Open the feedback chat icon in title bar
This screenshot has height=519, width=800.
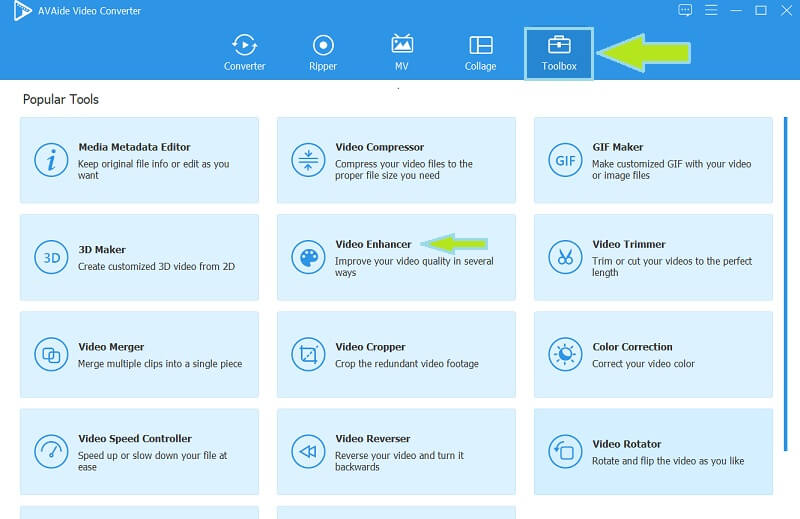[685, 10]
